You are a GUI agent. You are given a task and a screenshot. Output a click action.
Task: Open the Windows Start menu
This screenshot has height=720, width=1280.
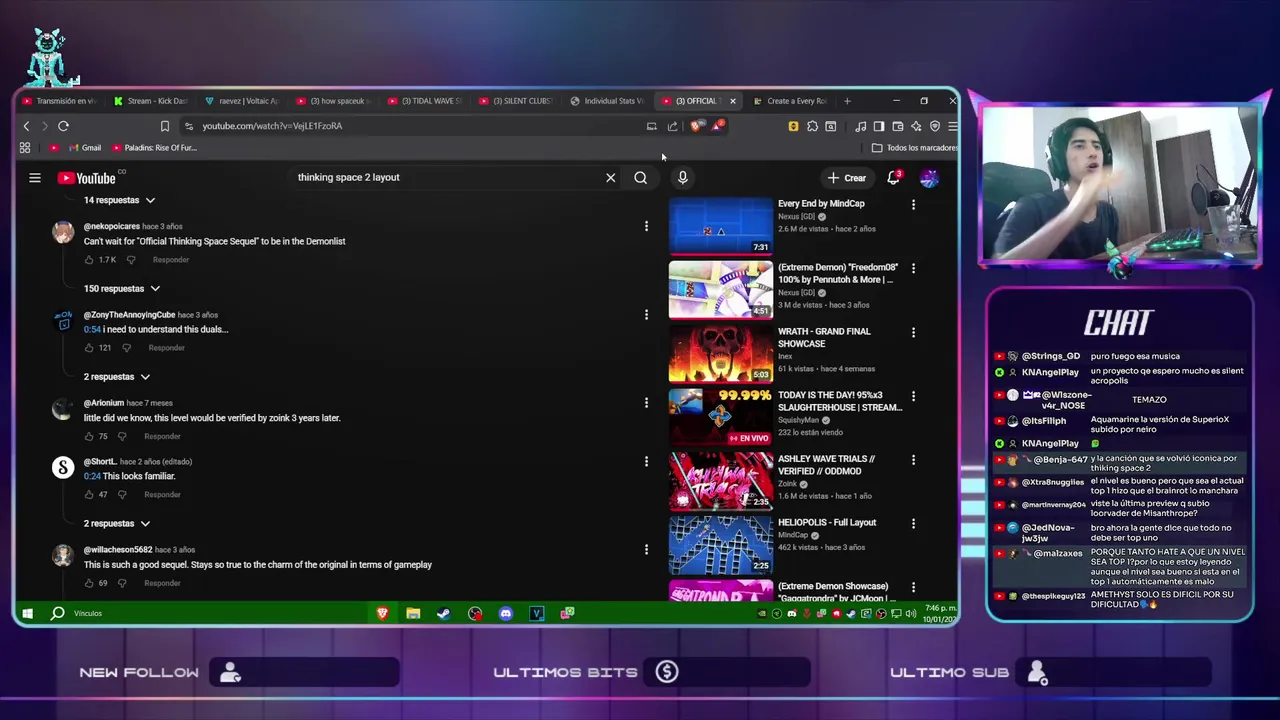pyautogui.click(x=27, y=613)
